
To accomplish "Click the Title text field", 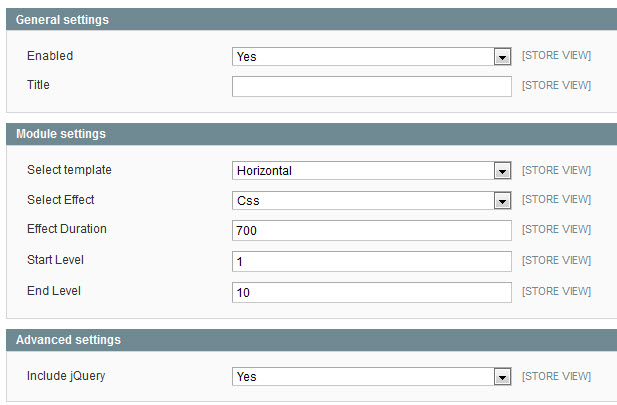I will click(372, 87).
